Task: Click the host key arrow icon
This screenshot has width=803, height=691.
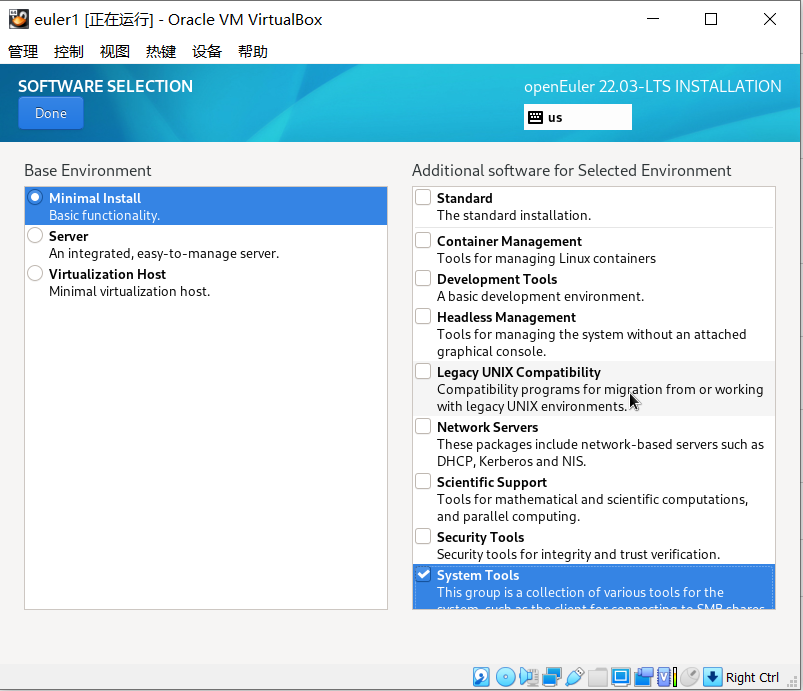Action: pos(712,677)
